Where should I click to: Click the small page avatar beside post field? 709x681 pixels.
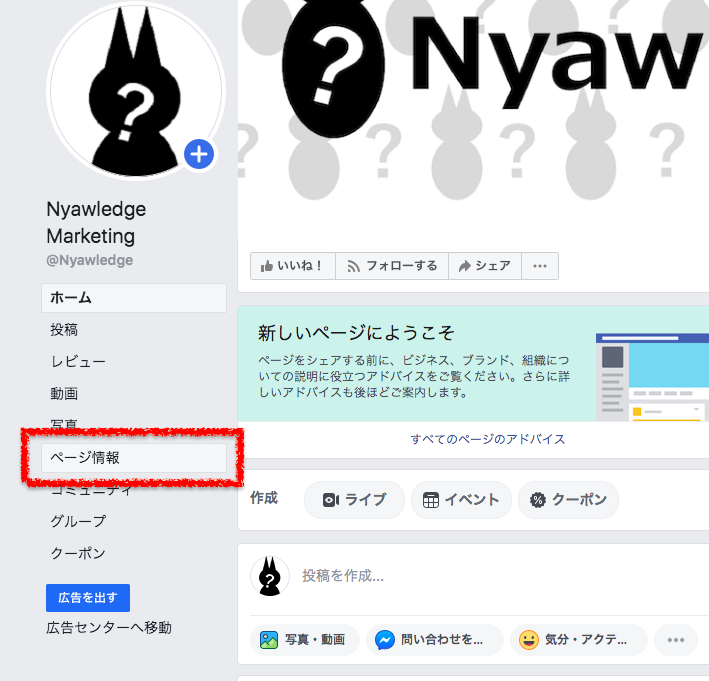coord(270,576)
